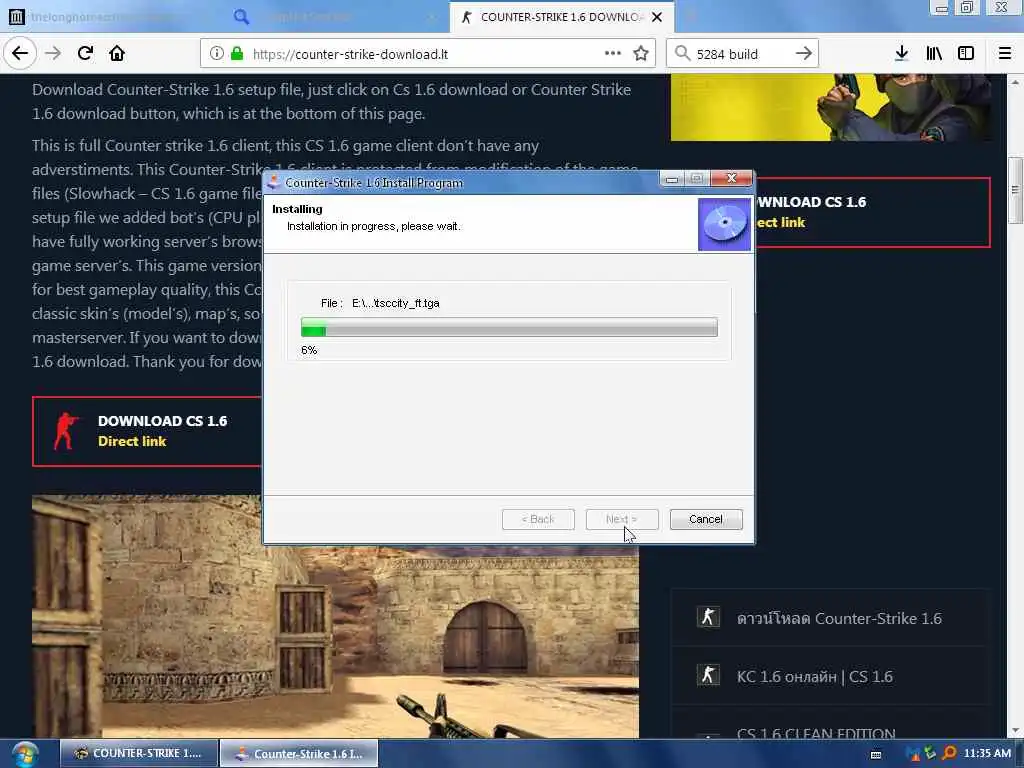Go back with the browser back arrow
The height and width of the screenshot is (768, 1024).
pyautogui.click(x=20, y=54)
